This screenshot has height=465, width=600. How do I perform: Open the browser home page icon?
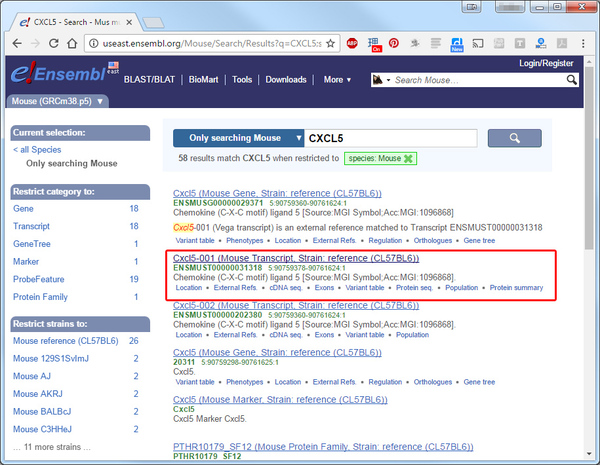click(72, 43)
